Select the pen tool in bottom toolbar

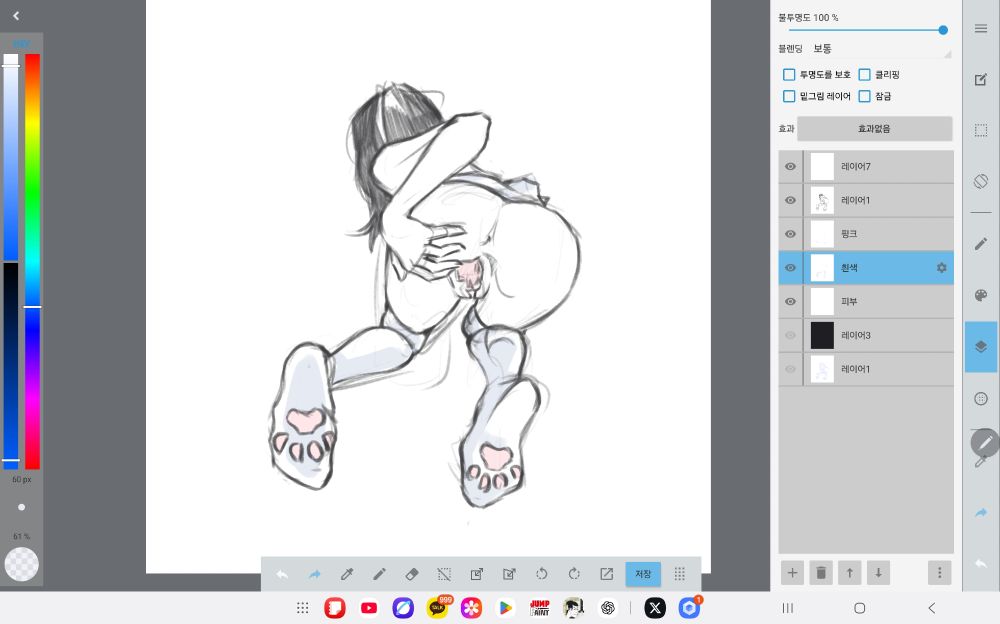click(x=379, y=574)
